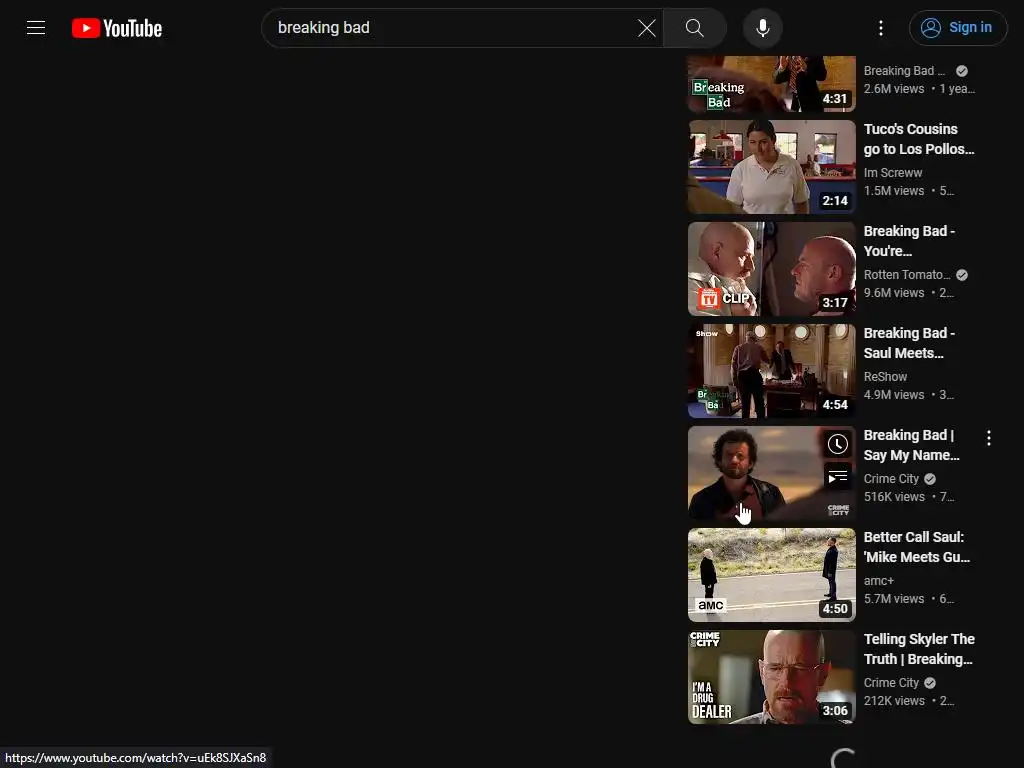Viewport: 1024px width, 768px height.
Task: Open the Saul Meets video thumbnail
Action: coord(771,371)
